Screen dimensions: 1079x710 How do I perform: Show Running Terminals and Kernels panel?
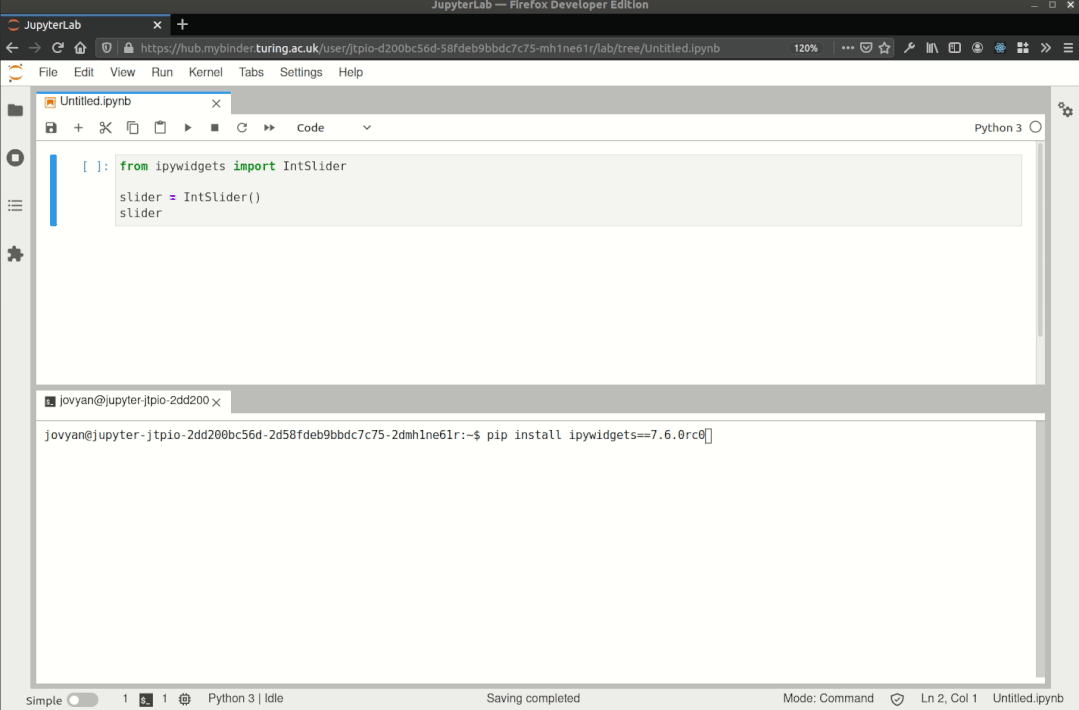coord(15,158)
